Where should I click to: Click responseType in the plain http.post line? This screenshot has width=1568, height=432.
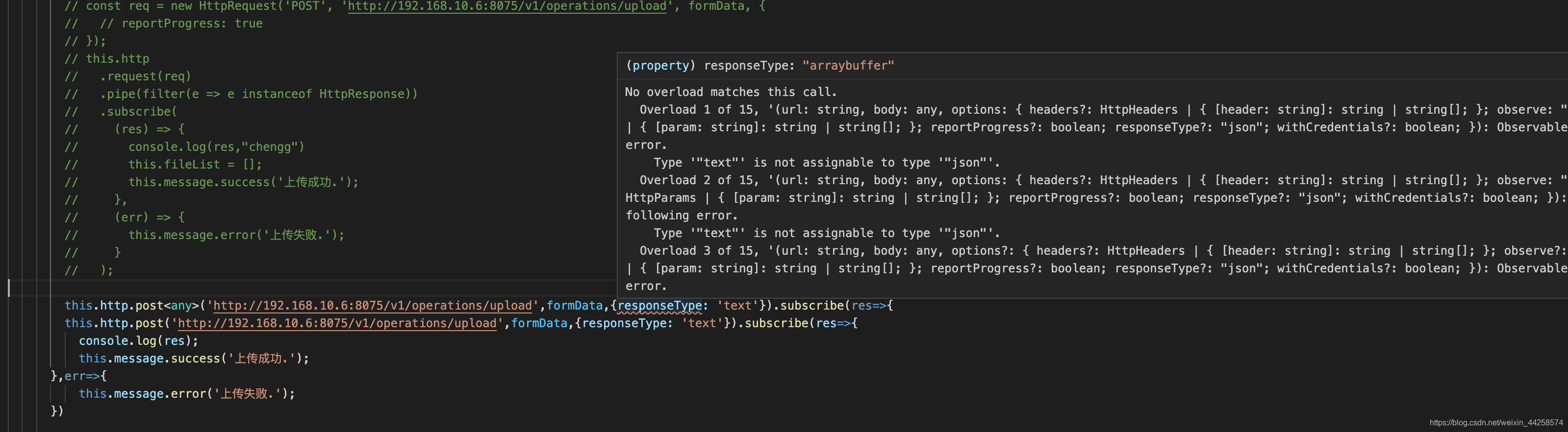pos(625,323)
